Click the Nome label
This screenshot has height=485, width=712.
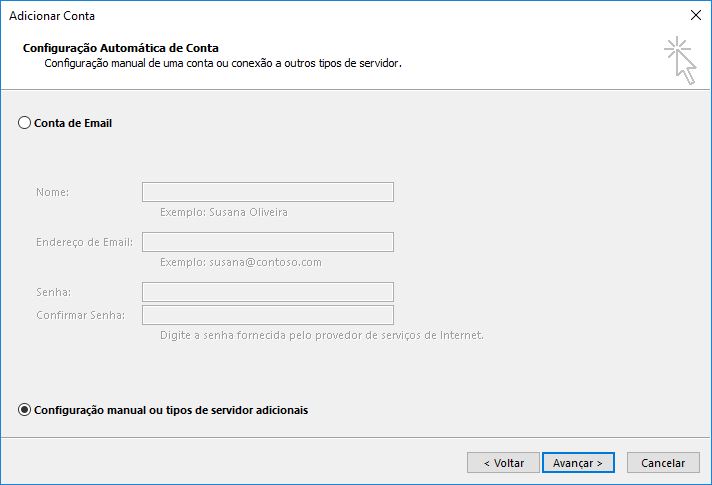[x=52, y=192]
